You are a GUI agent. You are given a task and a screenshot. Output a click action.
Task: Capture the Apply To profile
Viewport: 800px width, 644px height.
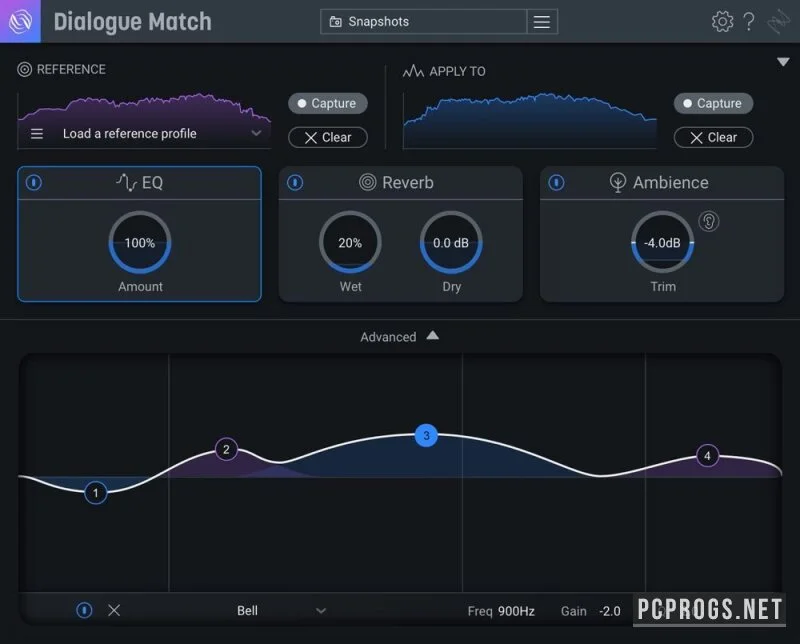point(713,103)
